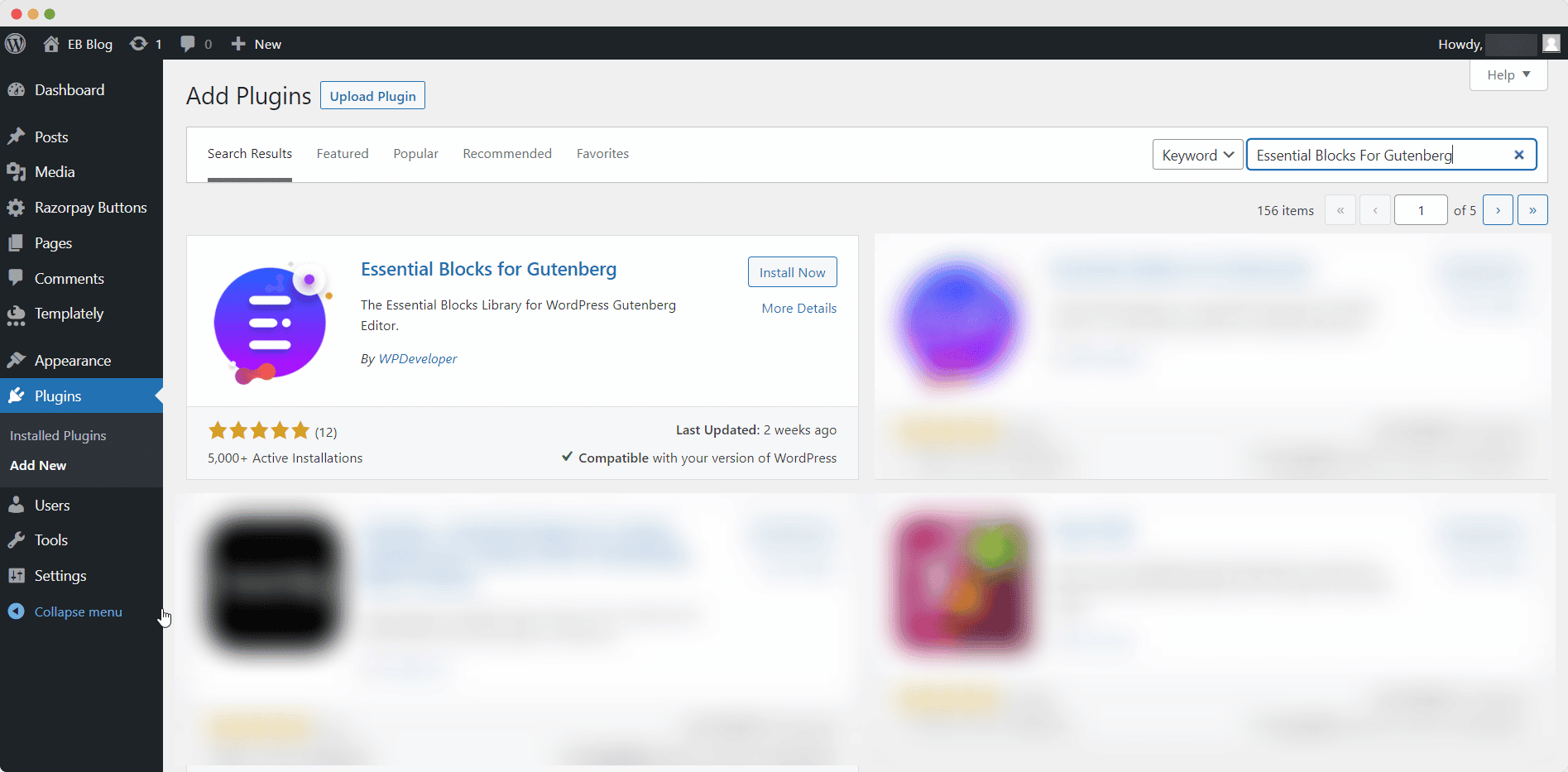Open More Details link
Viewport: 1568px width, 772px height.
click(798, 308)
